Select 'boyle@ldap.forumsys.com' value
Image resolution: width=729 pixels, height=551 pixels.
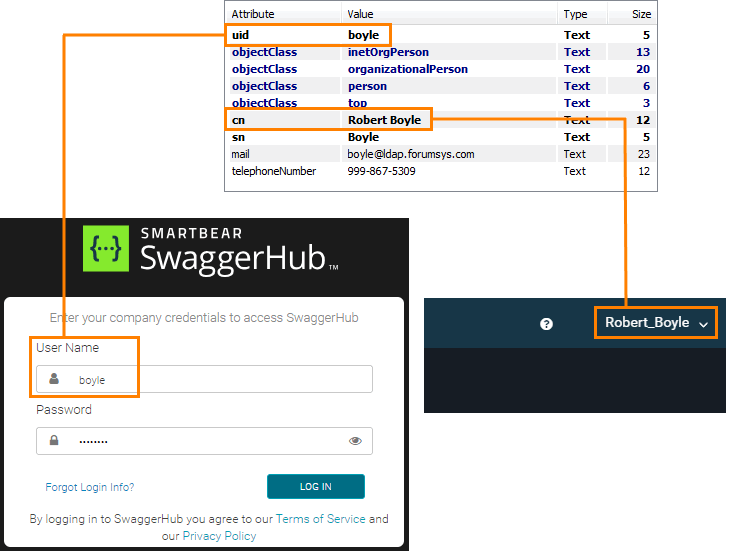pos(411,154)
